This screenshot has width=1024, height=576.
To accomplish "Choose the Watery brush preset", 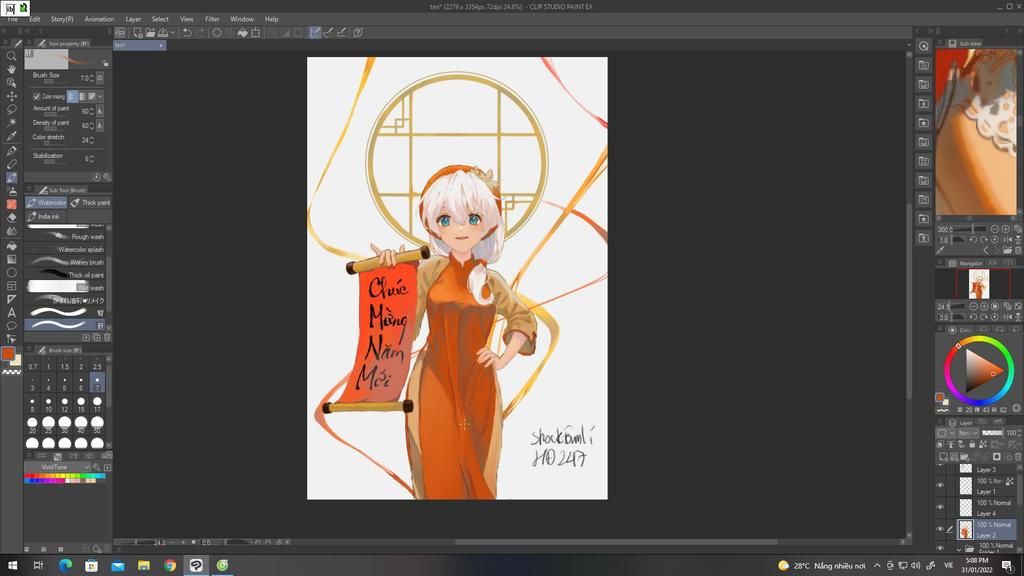I will pos(65,262).
